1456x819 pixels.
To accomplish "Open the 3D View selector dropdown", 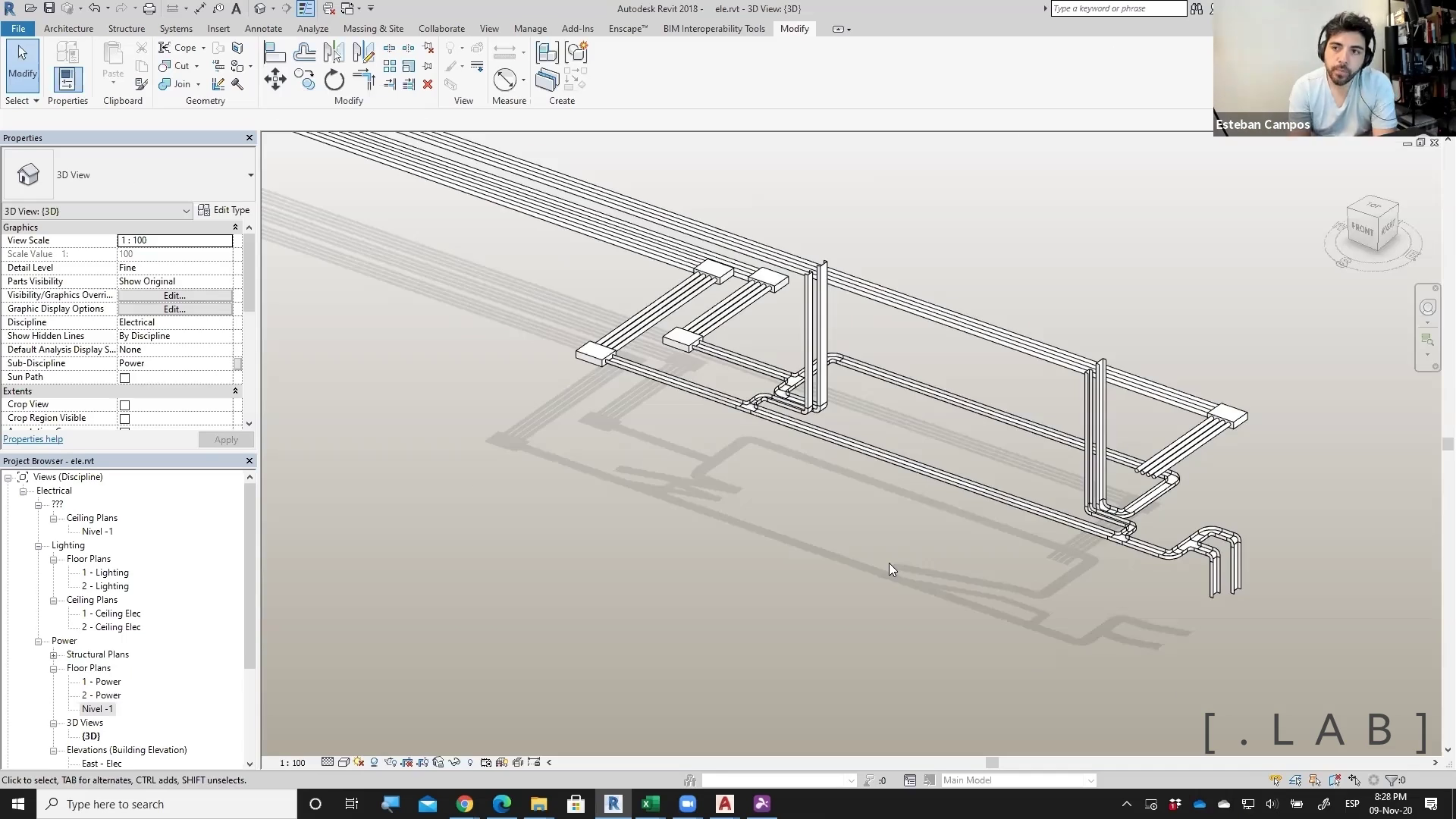I will click(187, 212).
